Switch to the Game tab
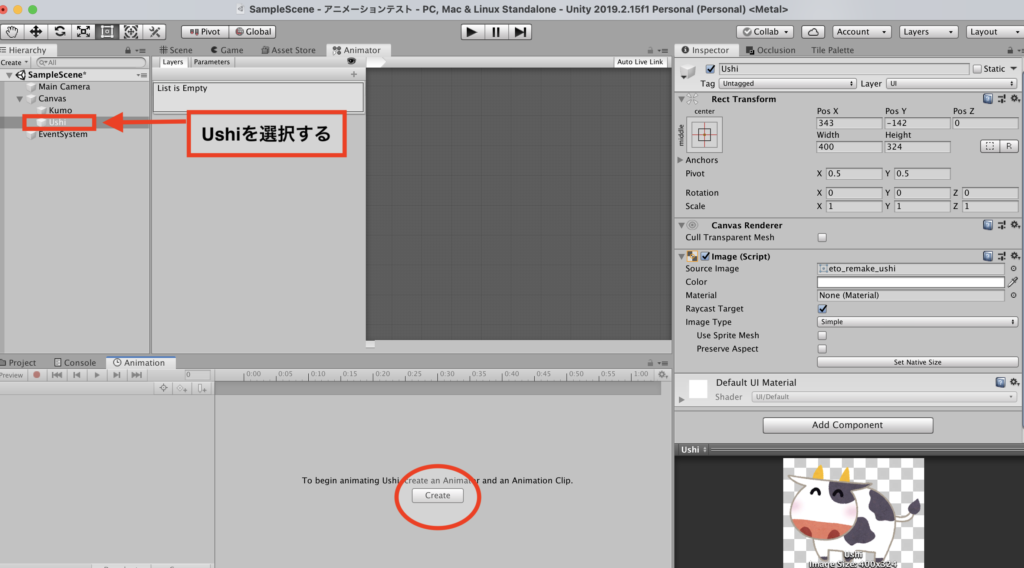 227,50
